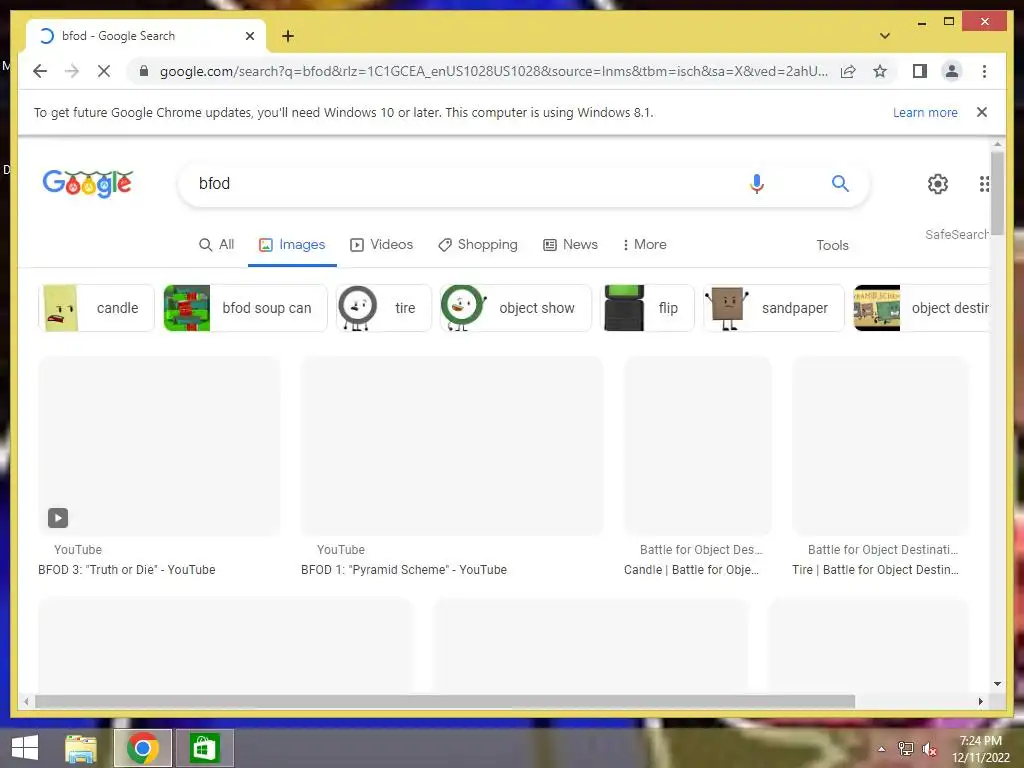Dismiss the Chrome update notice bar

pos(981,112)
